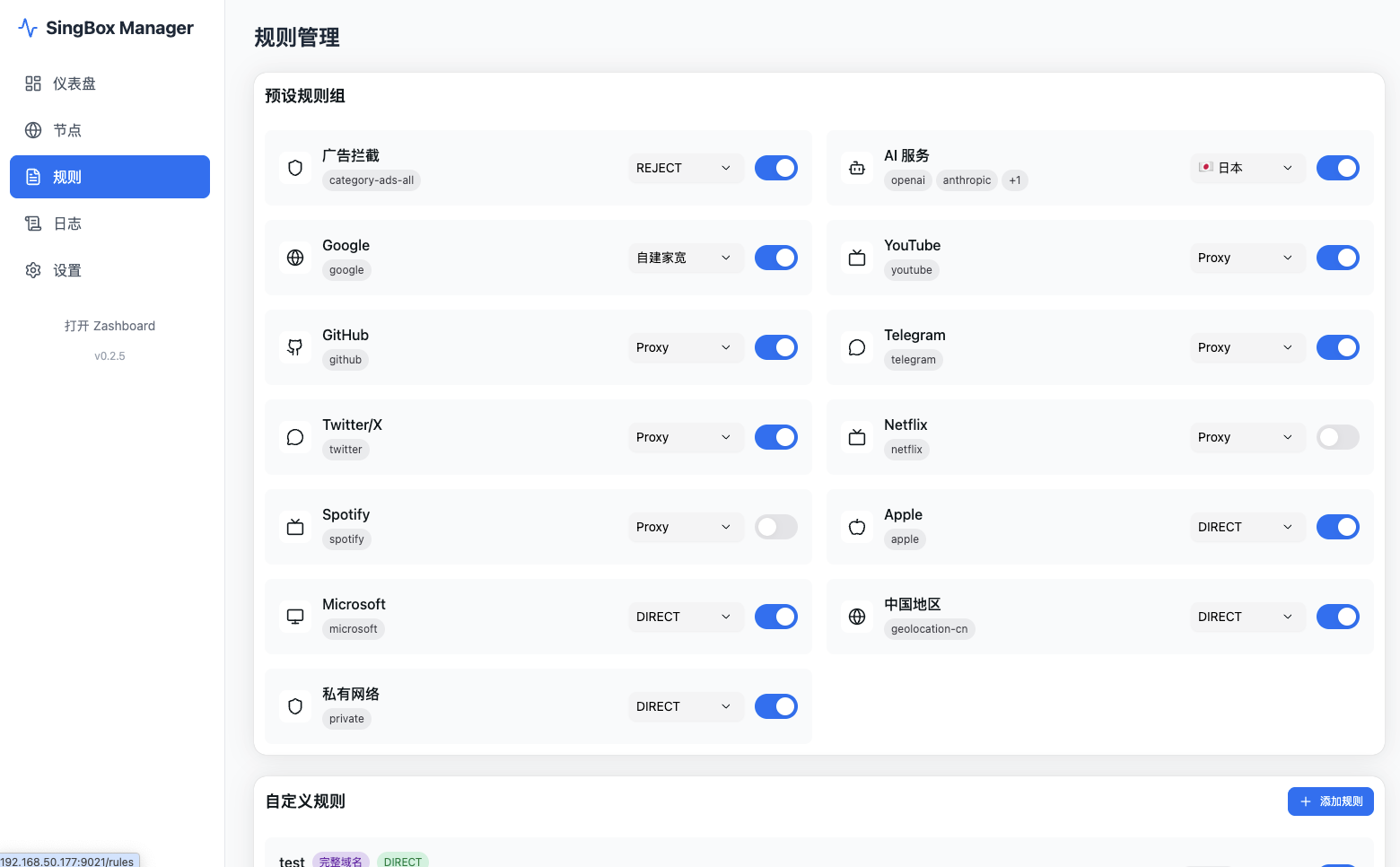Click the anthropic tag
This screenshot has height=867, width=1400.
coord(967,180)
